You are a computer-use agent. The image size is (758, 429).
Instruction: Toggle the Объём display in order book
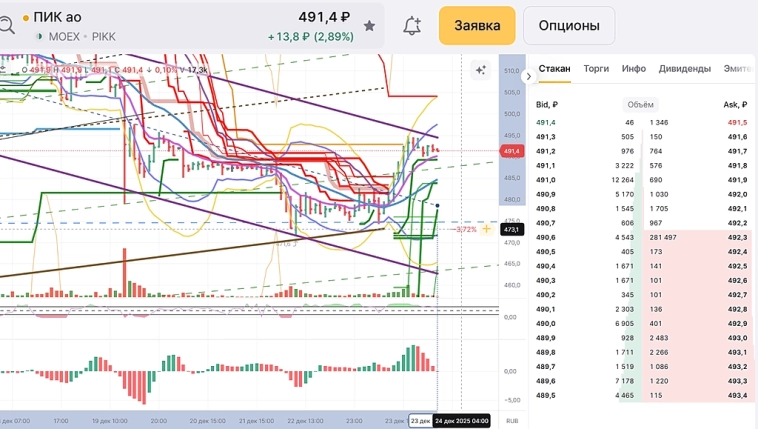point(640,104)
